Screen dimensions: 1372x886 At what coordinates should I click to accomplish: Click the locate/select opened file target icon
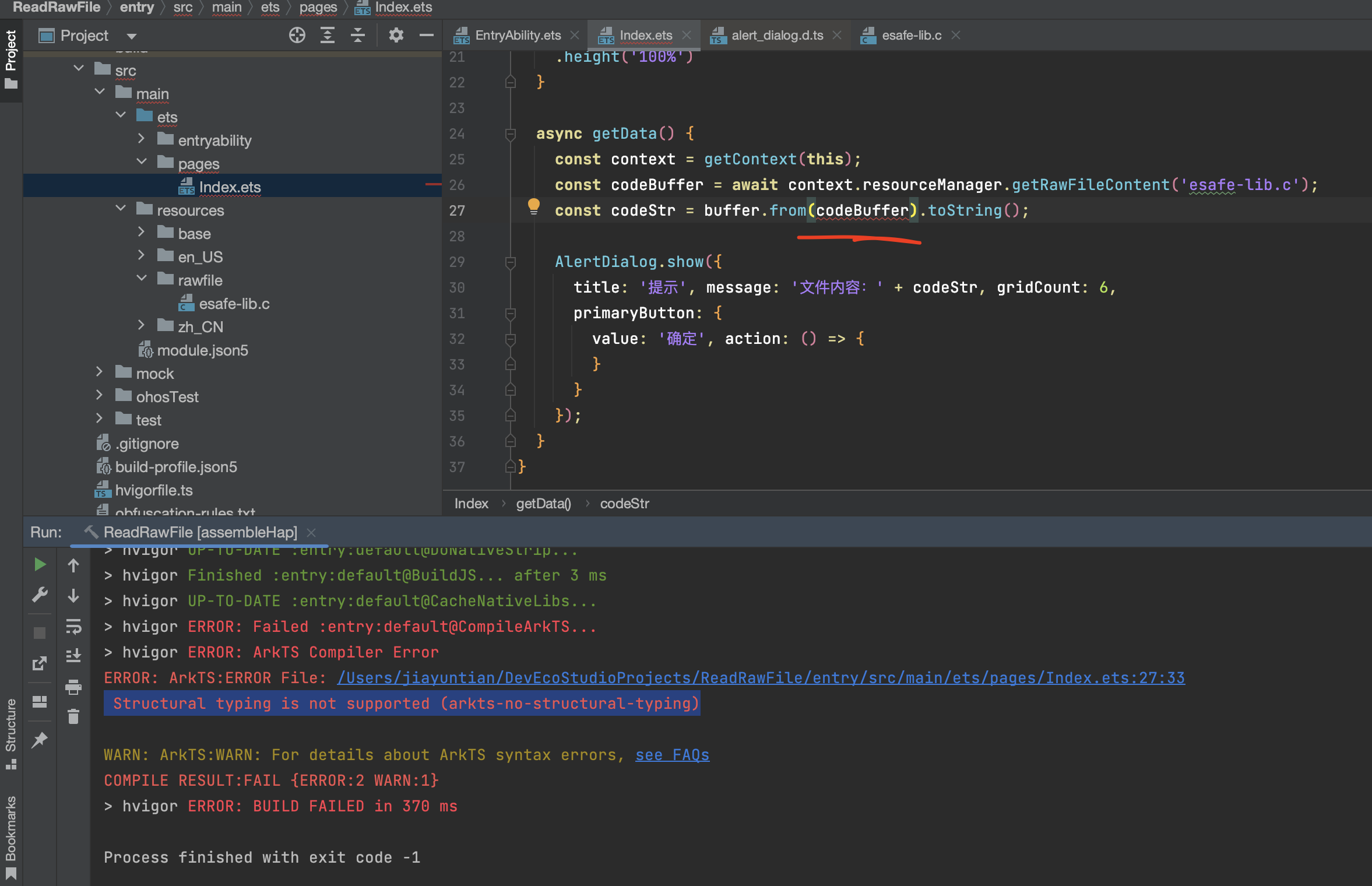pos(297,36)
